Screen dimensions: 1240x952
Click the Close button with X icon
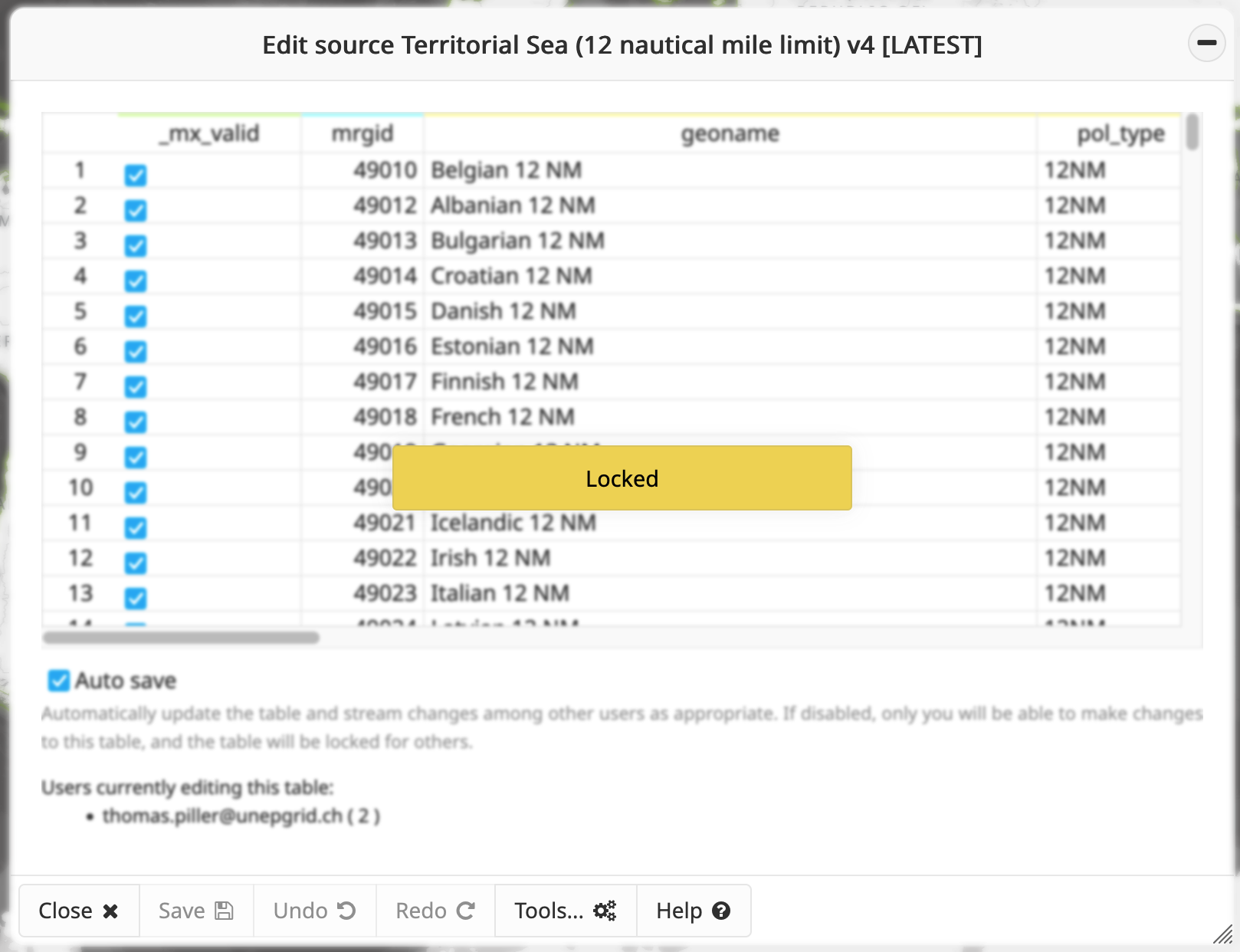click(x=79, y=911)
